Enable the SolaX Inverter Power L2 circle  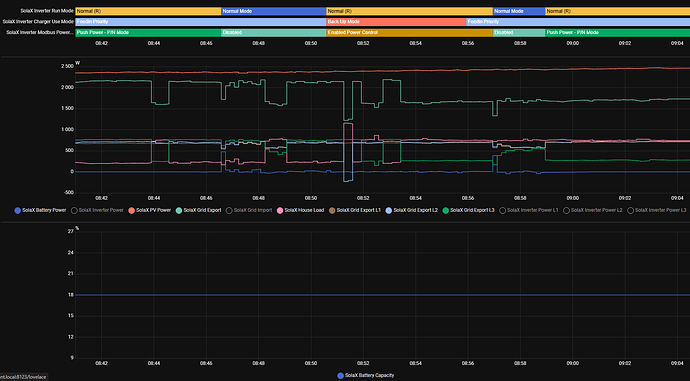(566, 211)
